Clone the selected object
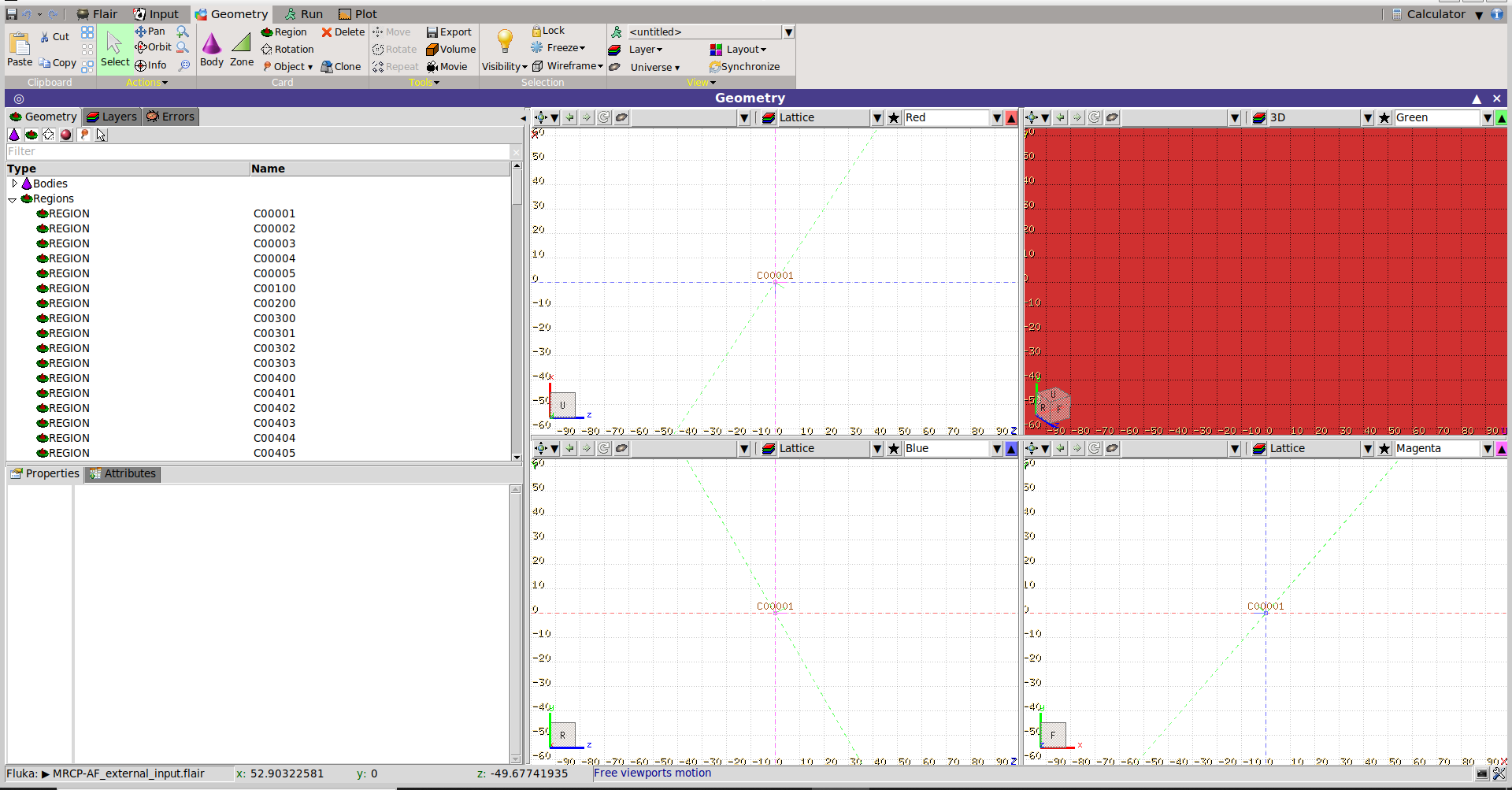This screenshot has height=790, width=1512. 340,67
